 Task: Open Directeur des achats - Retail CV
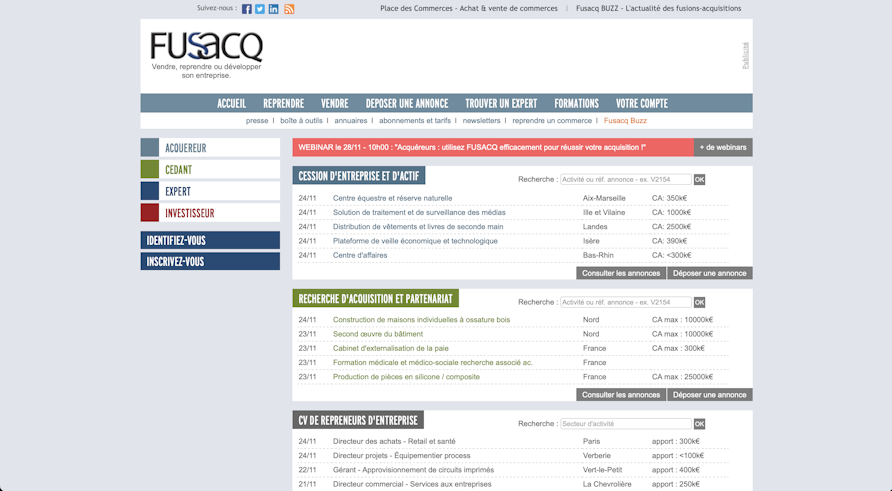pyautogui.click(x=394, y=441)
